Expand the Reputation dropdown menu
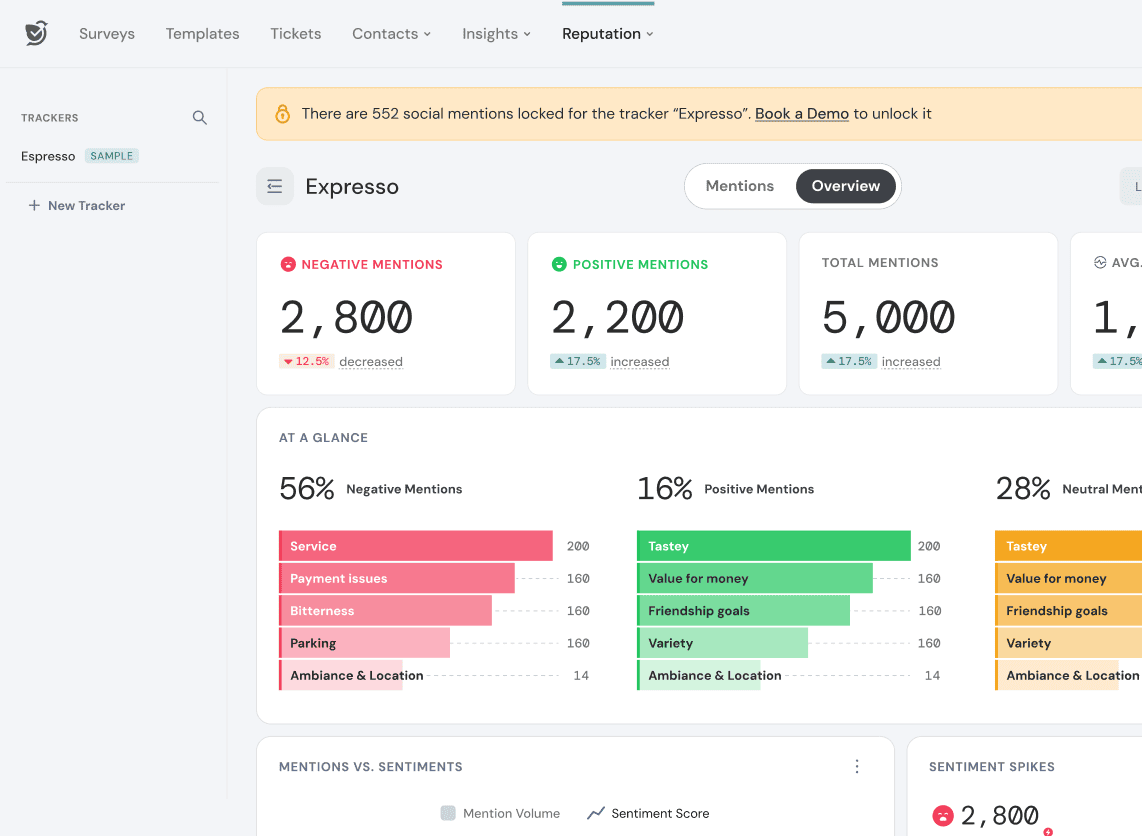This screenshot has height=836, width=1142. point(608,33)
